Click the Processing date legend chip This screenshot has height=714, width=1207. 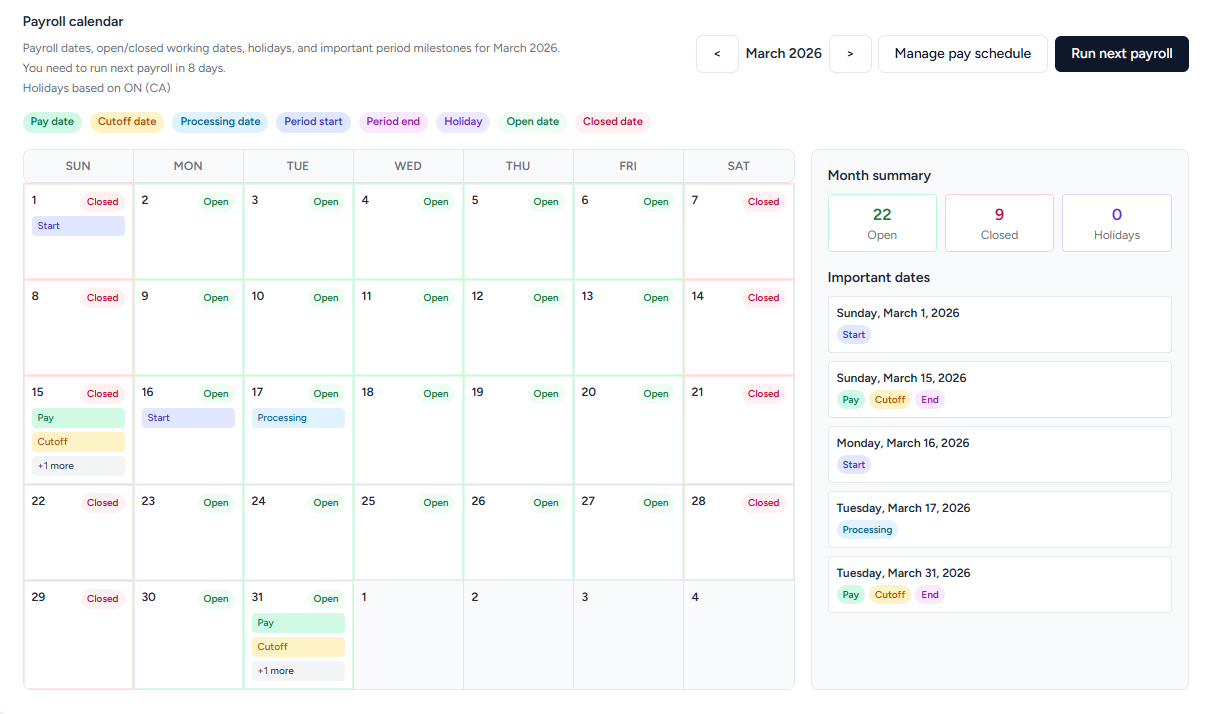(220, 122)
